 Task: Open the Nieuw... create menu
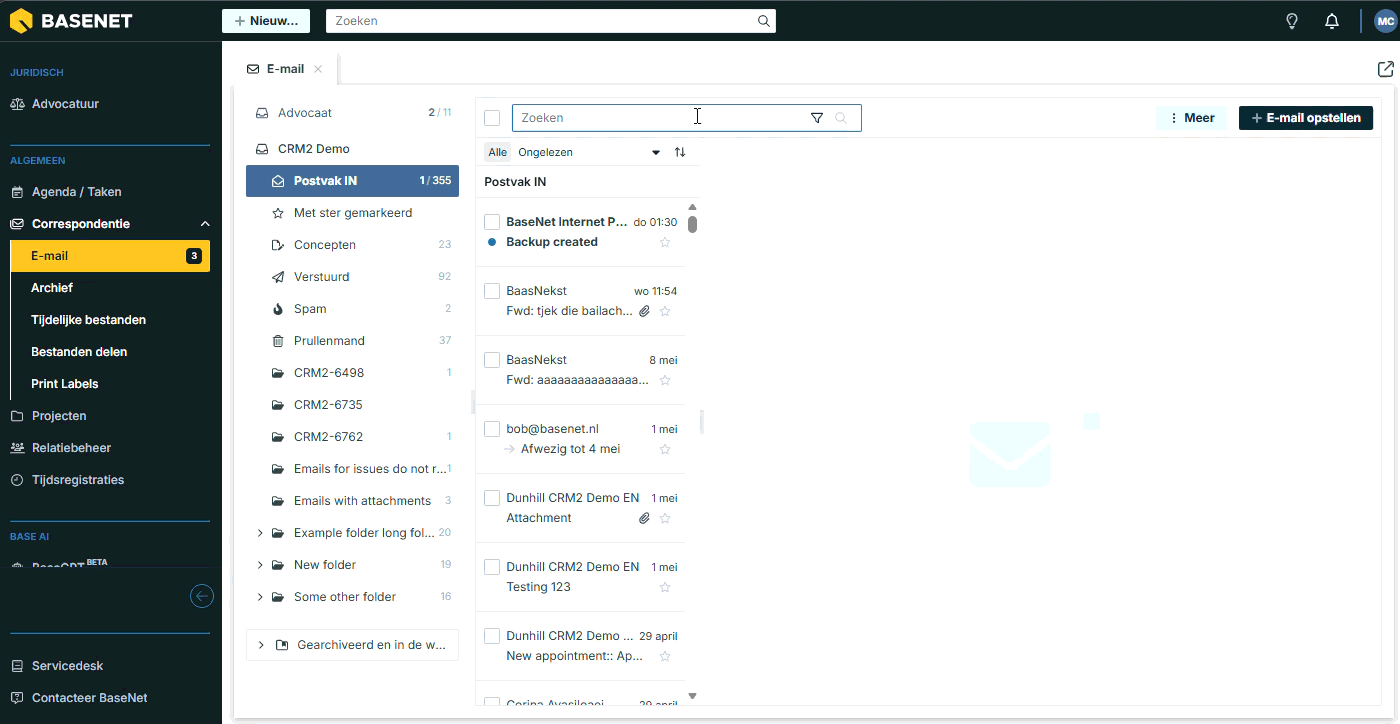[x=266, y=21]
